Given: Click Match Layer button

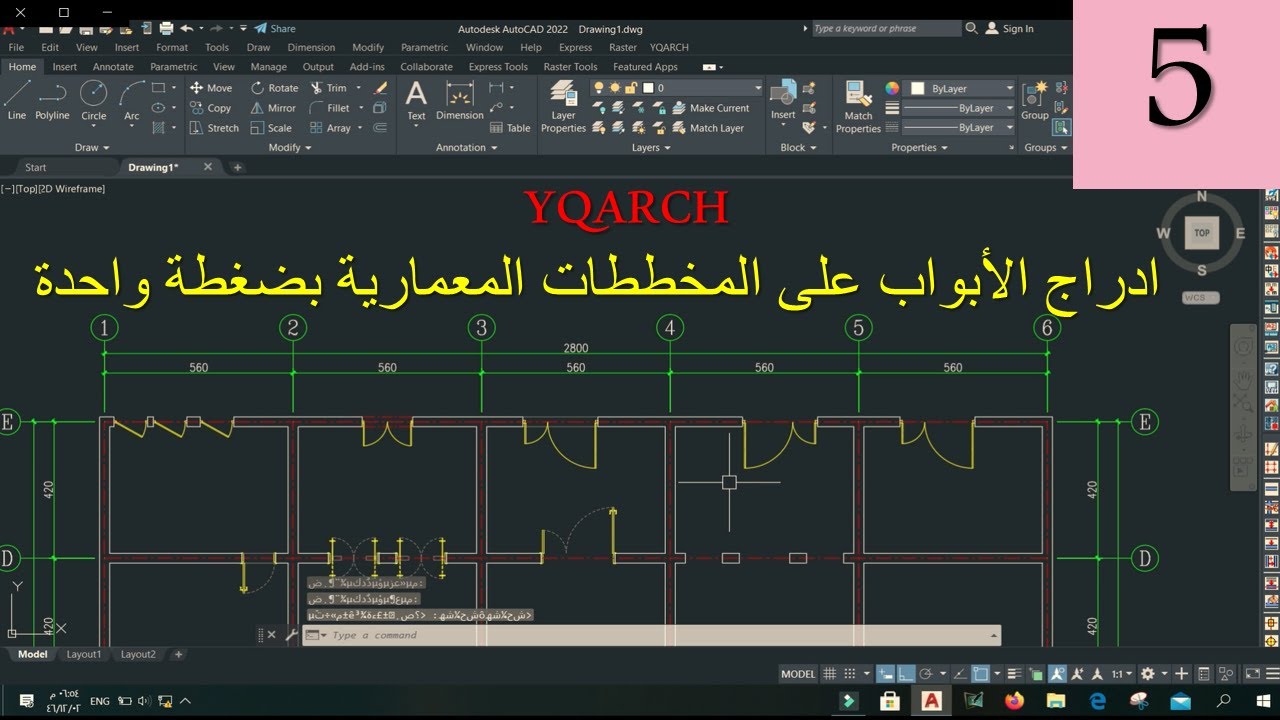Looking at the screenshot, I should point(707,128).
